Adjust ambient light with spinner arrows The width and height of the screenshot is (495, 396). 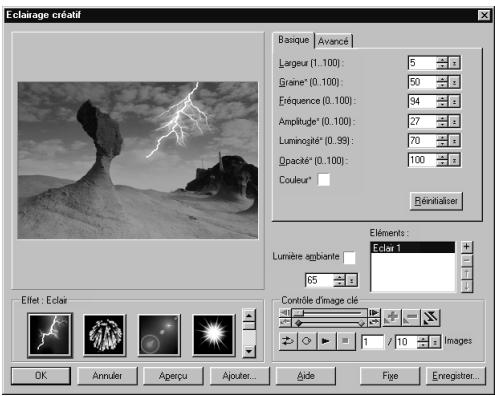click(x=340, y=280)
